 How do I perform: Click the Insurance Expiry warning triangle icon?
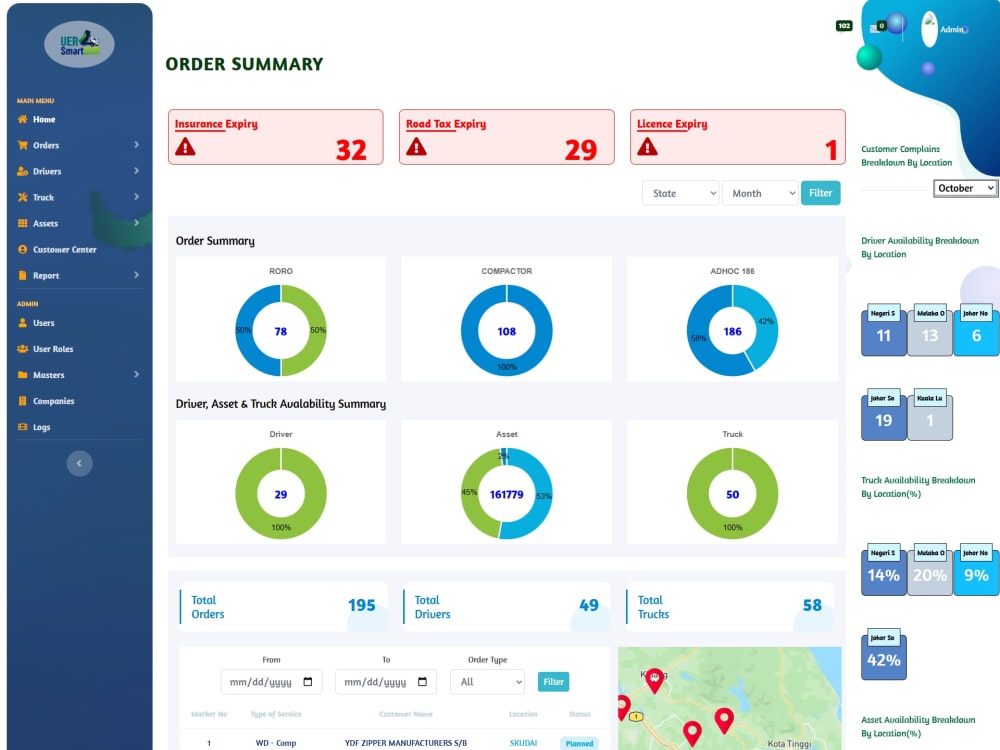click(x=186, y=147)
